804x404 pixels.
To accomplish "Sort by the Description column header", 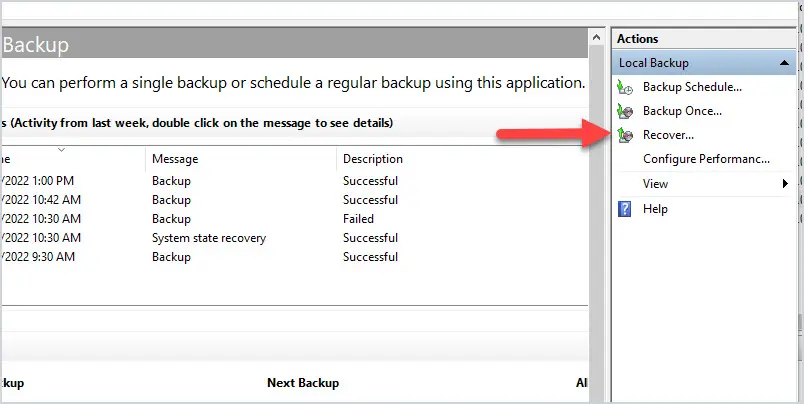I will 373,159.
